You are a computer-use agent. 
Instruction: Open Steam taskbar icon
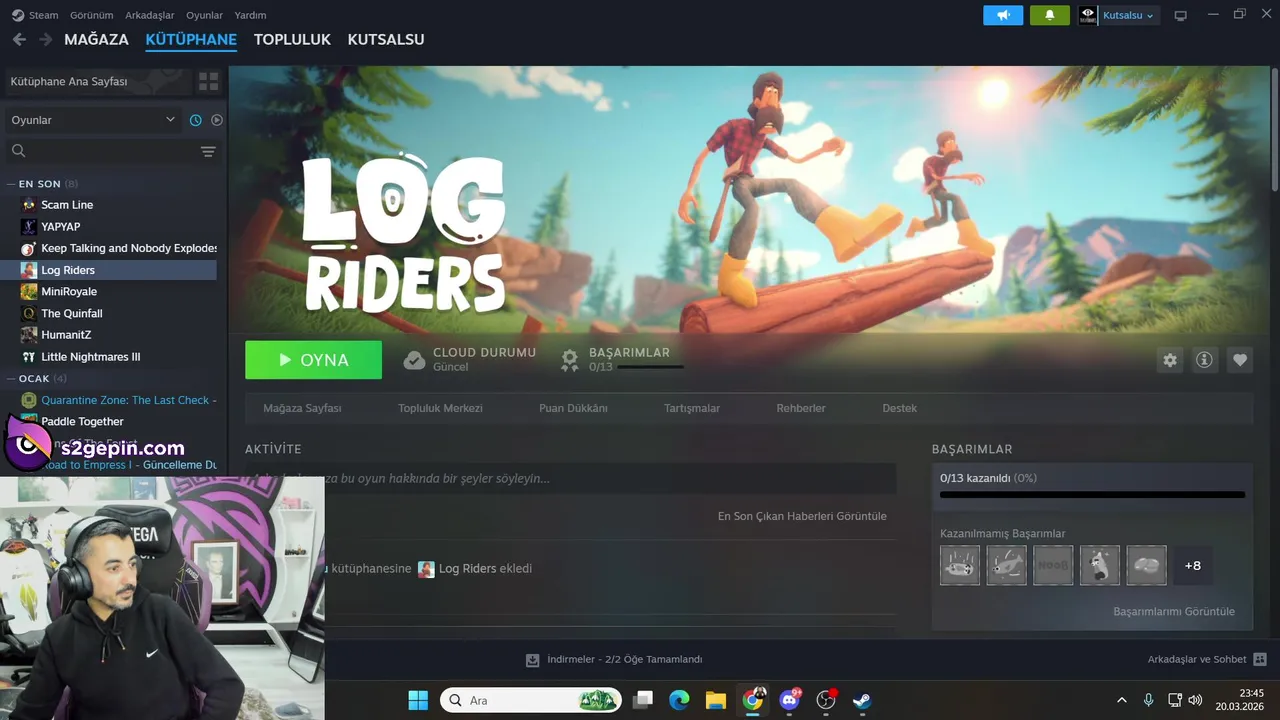click(x=861, y=700)
